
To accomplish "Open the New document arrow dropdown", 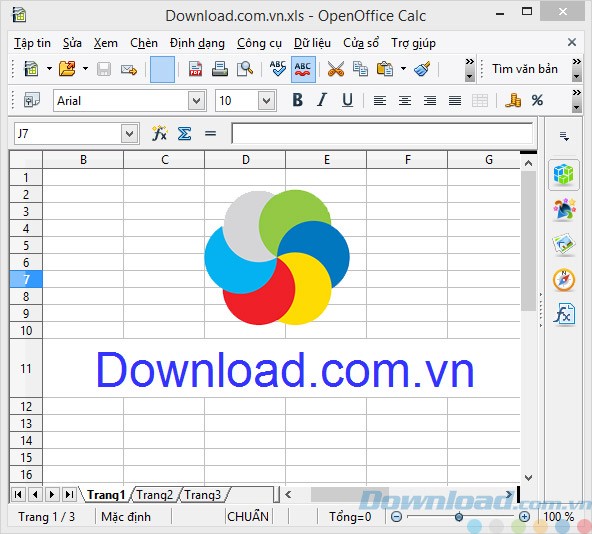I will pos(49,69).
